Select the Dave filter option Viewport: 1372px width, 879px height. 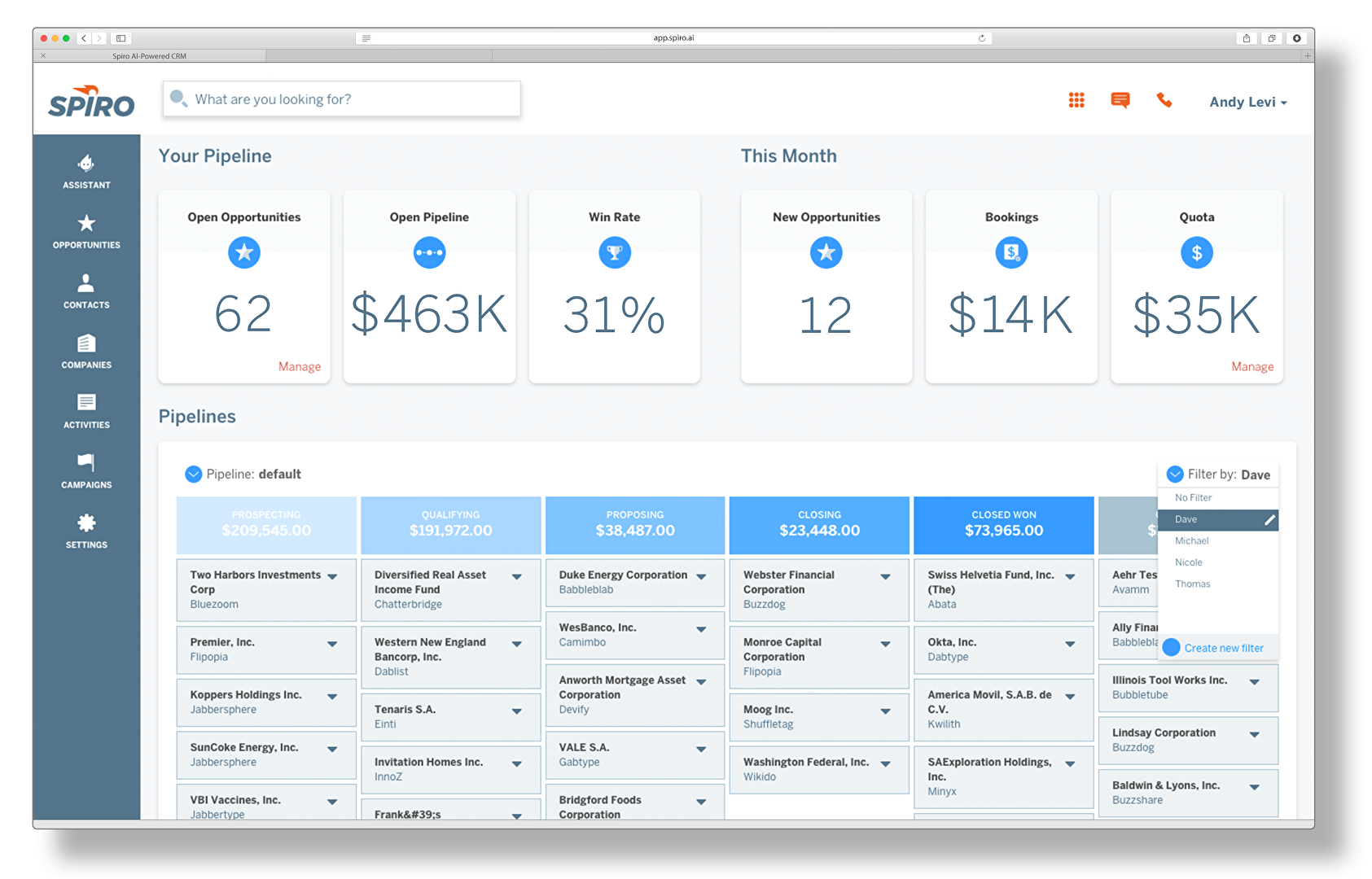pyautogui.click(x=1218, y=520)
